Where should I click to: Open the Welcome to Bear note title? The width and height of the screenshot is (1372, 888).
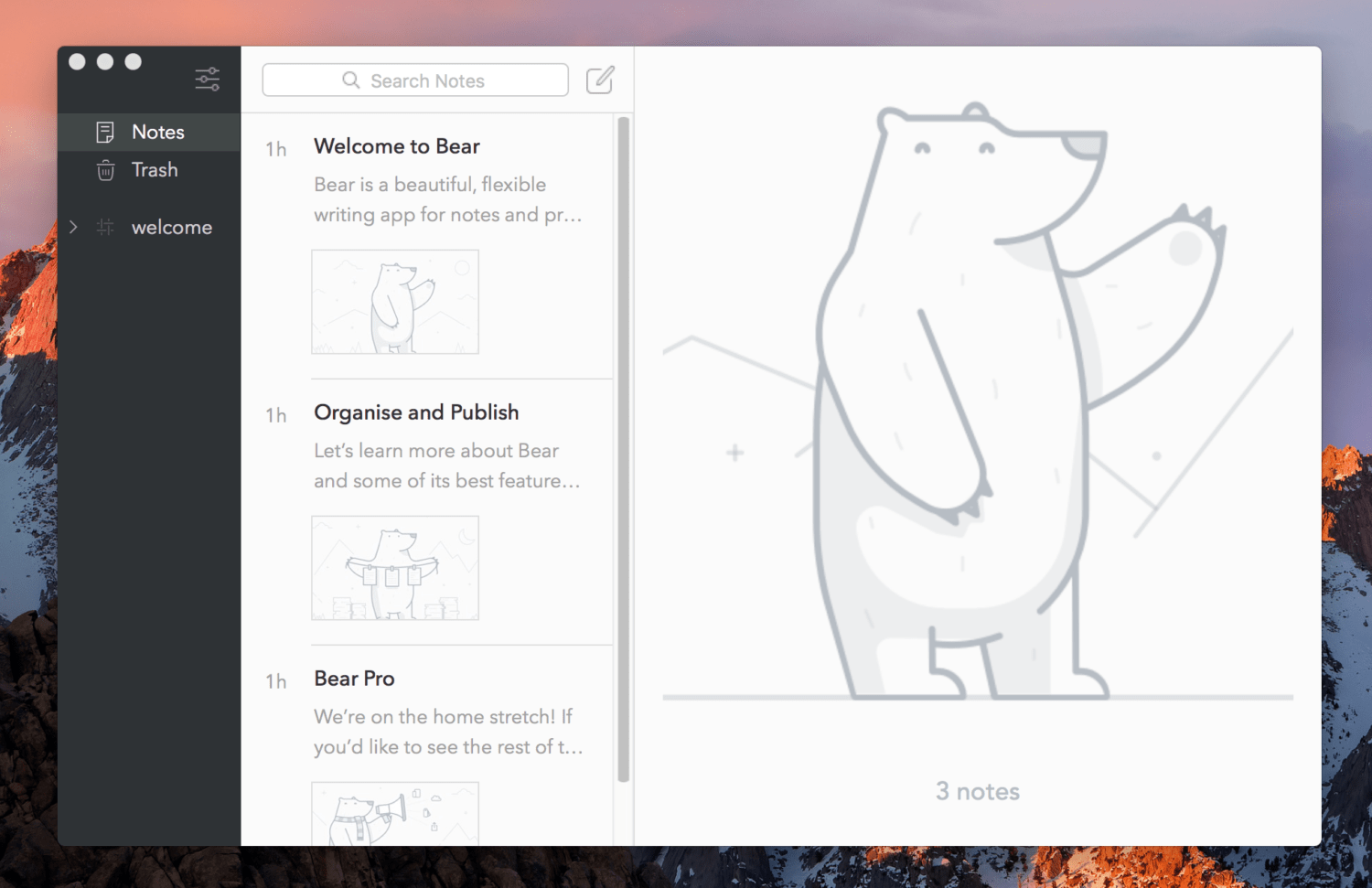[397, 146]
